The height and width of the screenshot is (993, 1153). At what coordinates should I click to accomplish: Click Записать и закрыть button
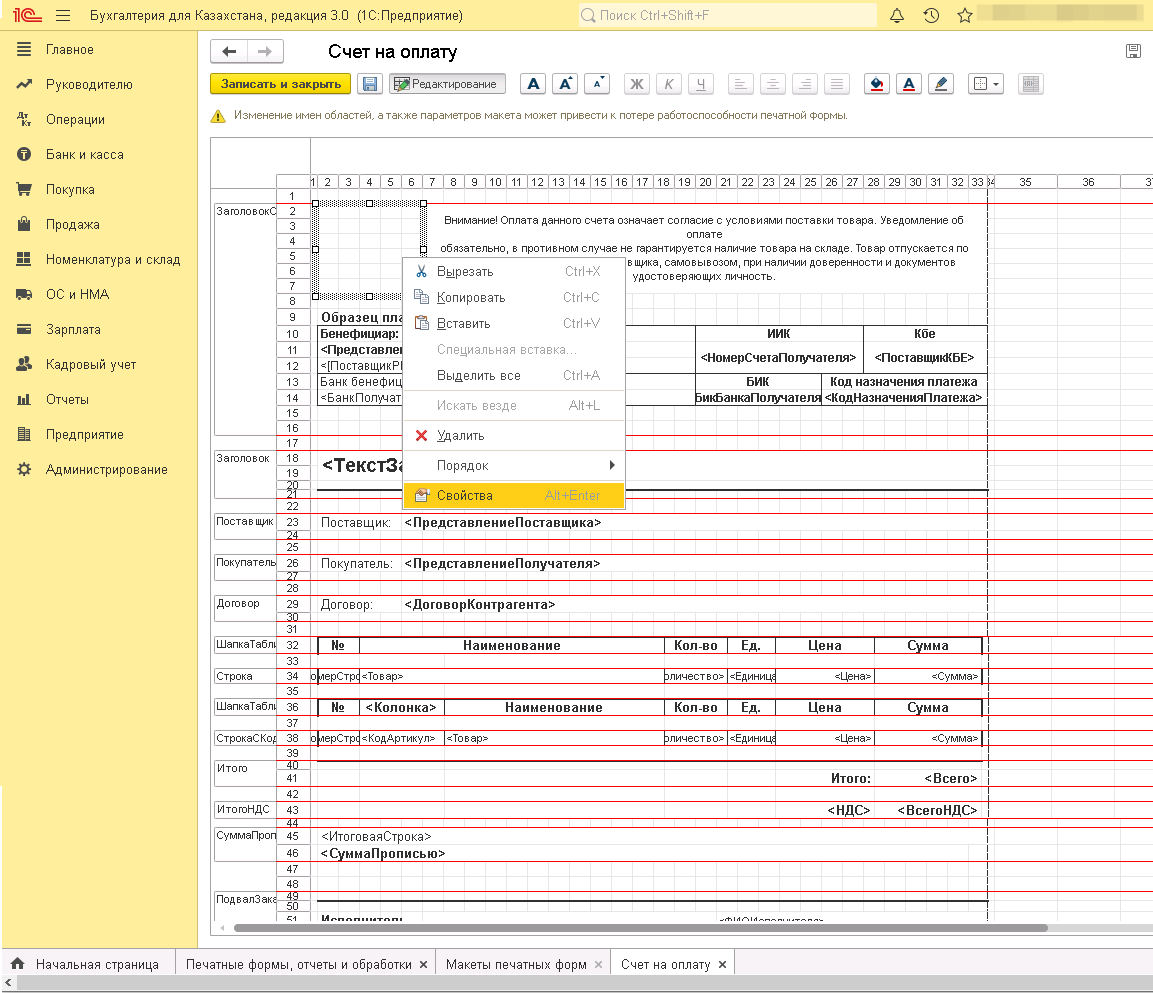(281, 84)
